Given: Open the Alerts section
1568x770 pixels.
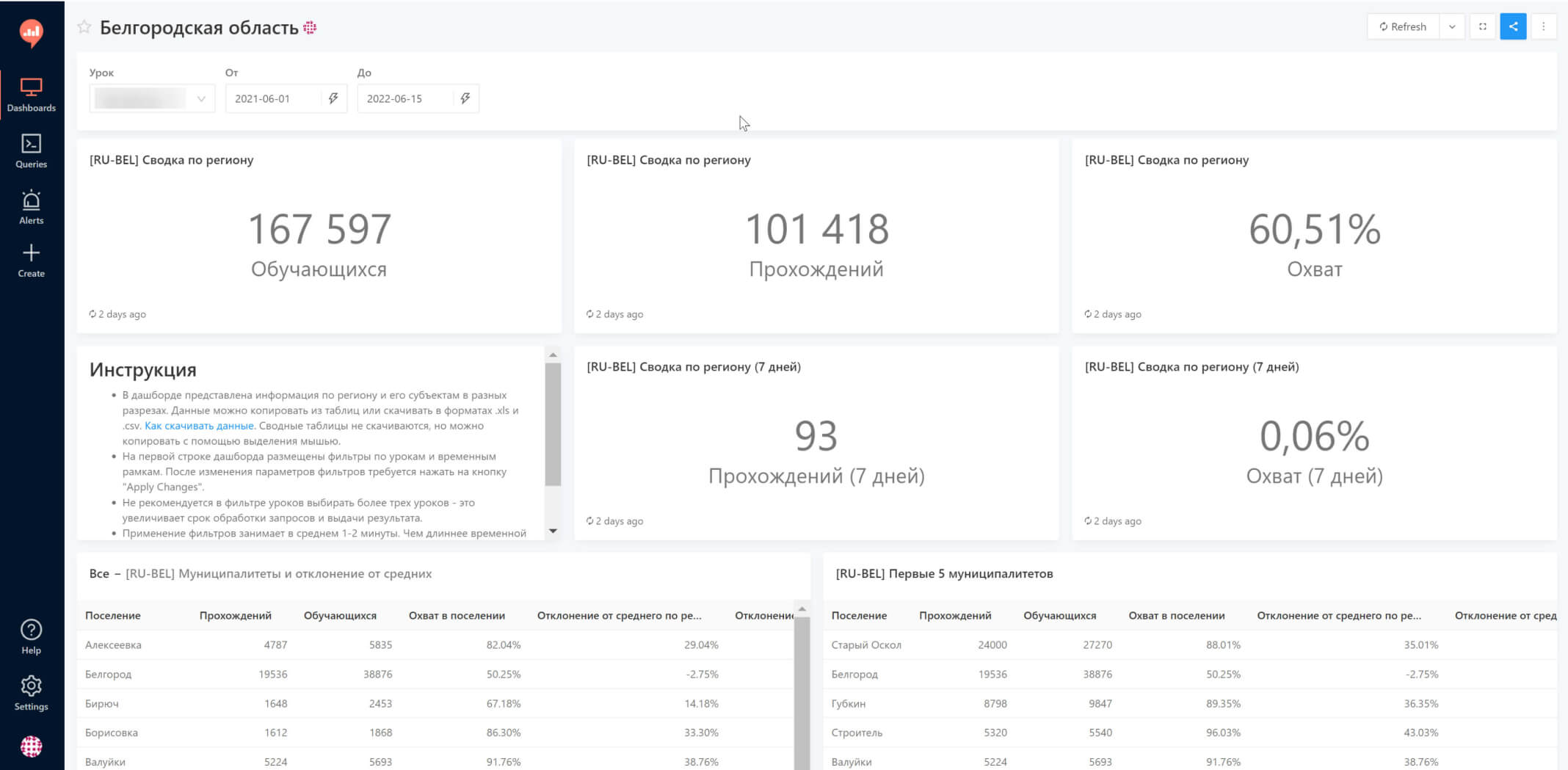Looking at the screenshot, I should 32,207.
